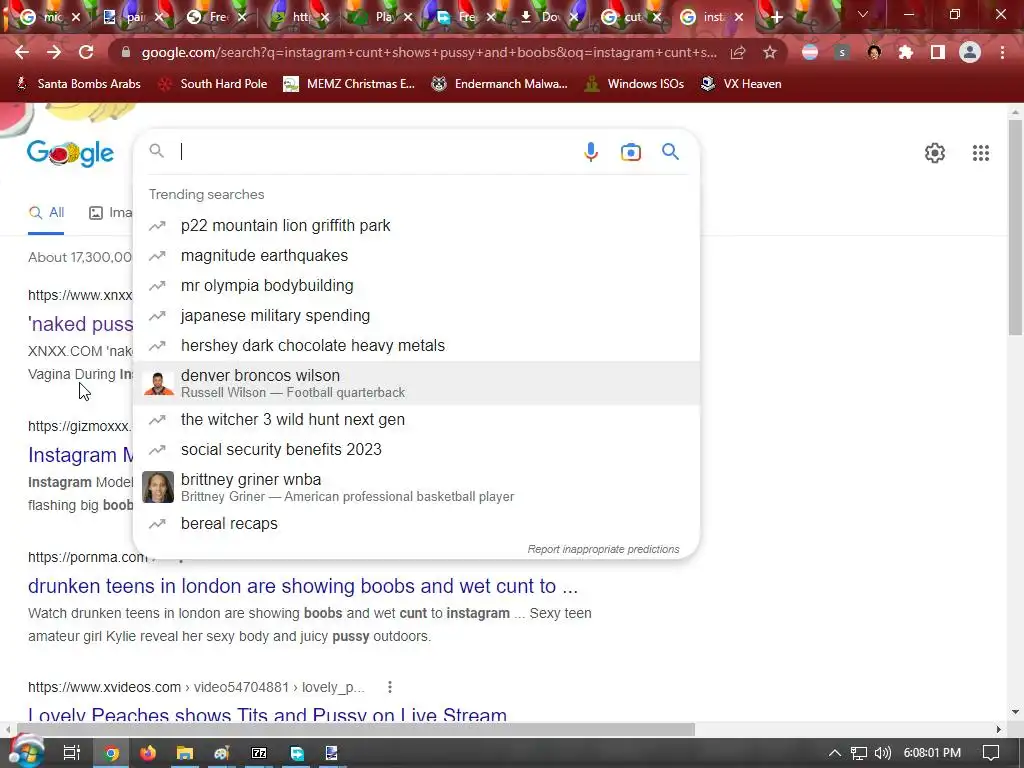Open the Chrome side panel icon
The height and width of the screenshot is (768, 1024).
tap(938, 52)
